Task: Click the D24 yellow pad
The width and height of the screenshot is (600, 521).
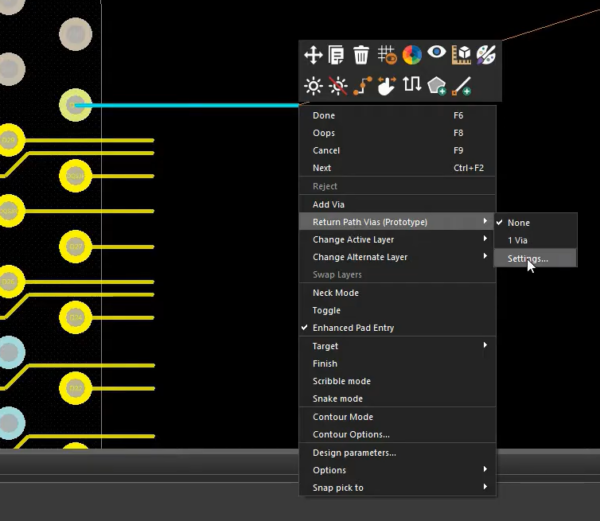Action: (x=75, y=317)
